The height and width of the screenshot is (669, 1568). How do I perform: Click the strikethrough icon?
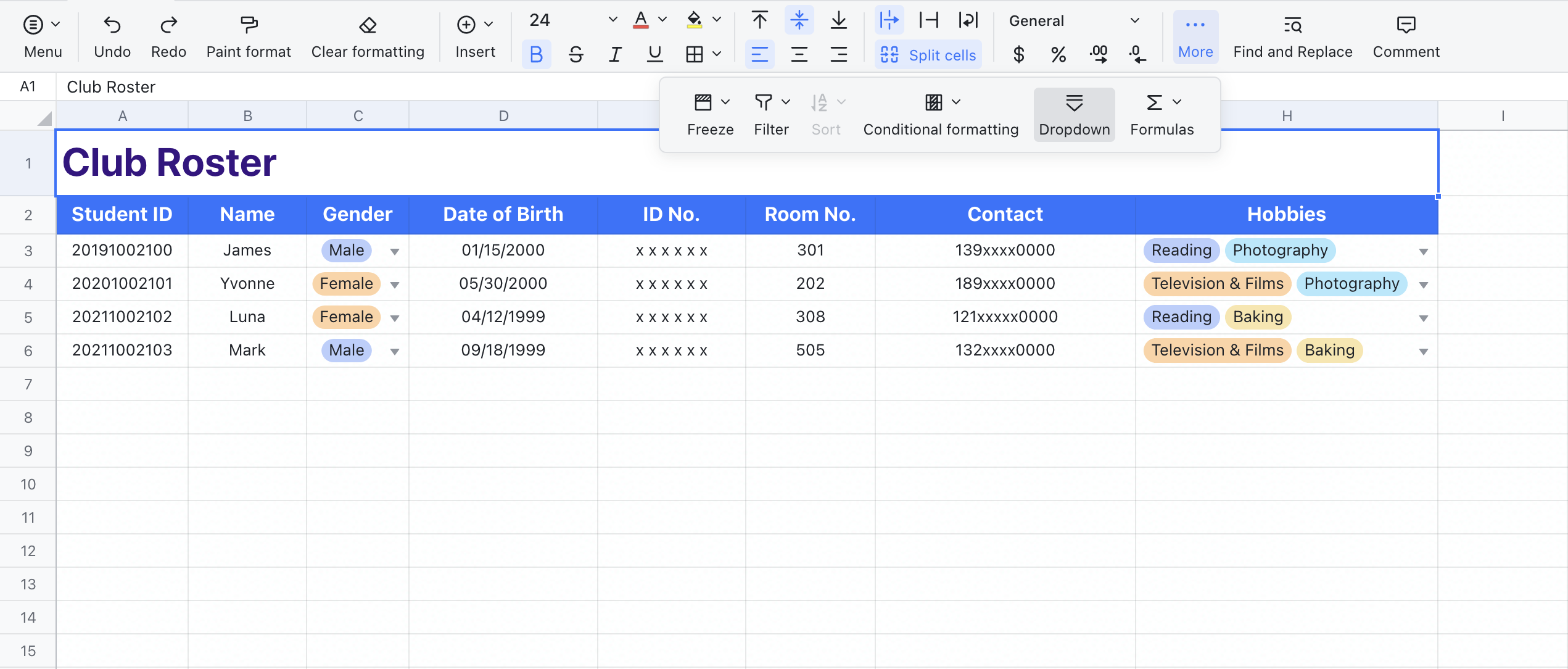pyautogui.click(x=576, y=55)
